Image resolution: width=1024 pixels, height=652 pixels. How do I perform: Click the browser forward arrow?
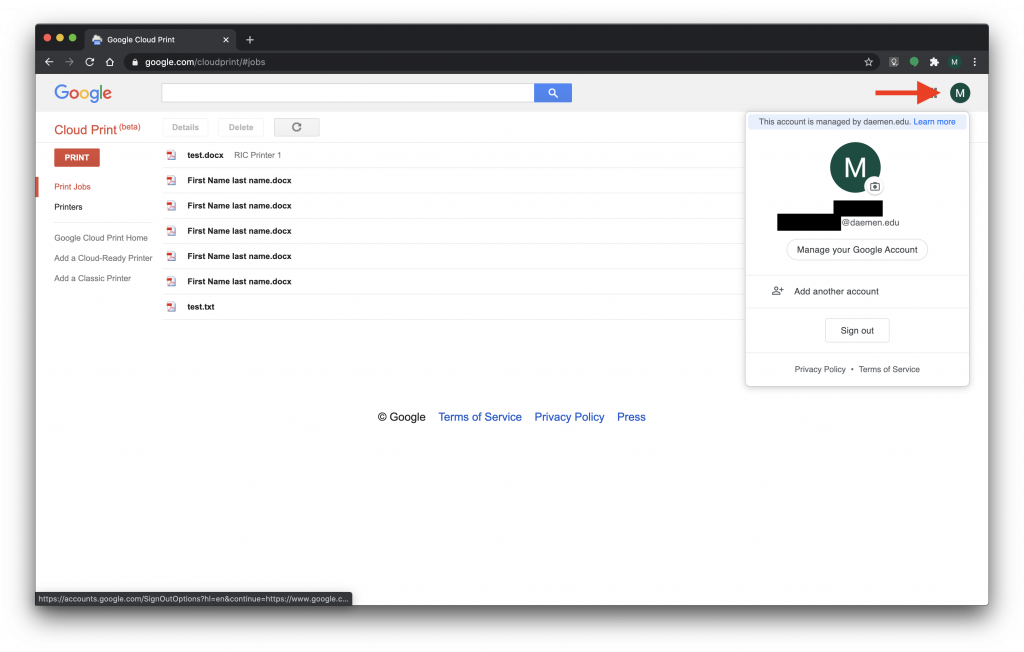pyautogui.click(x=69, y=62)
